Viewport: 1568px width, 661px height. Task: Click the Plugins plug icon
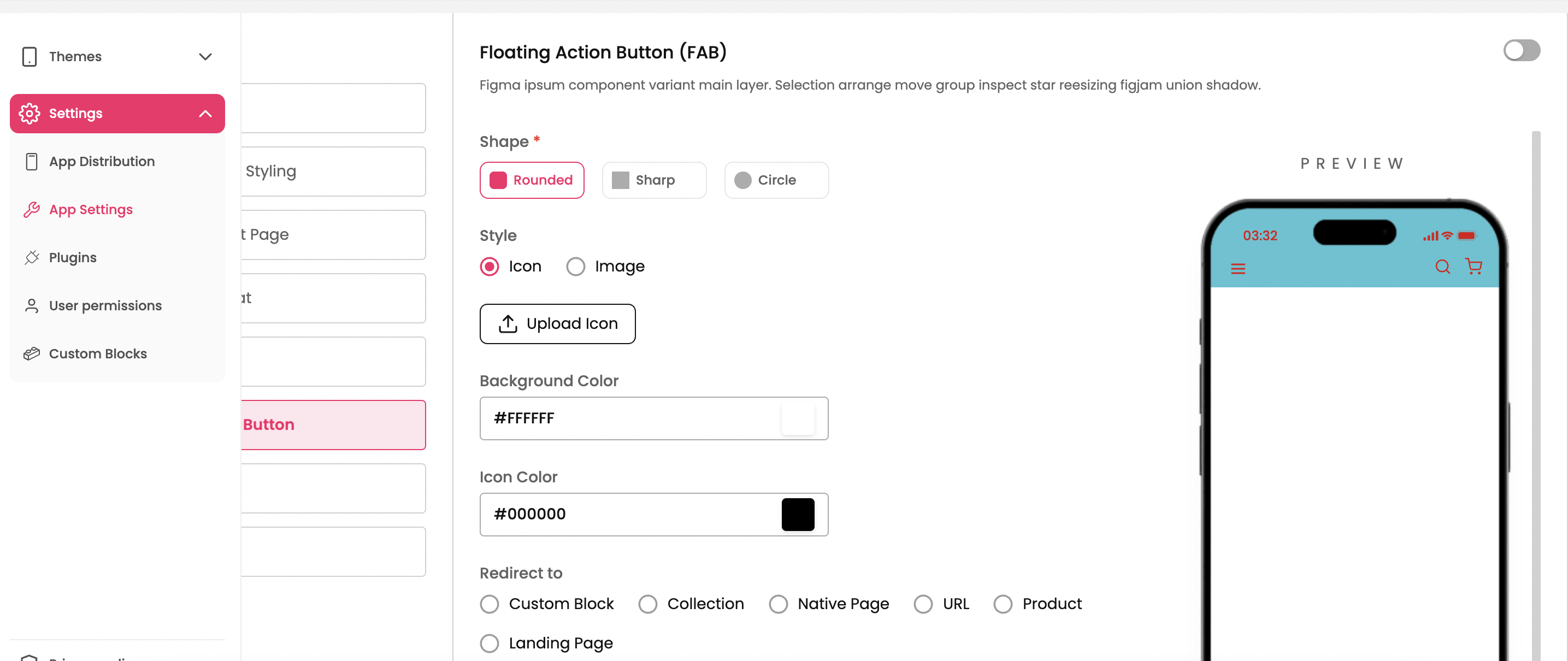coord(32,257)
